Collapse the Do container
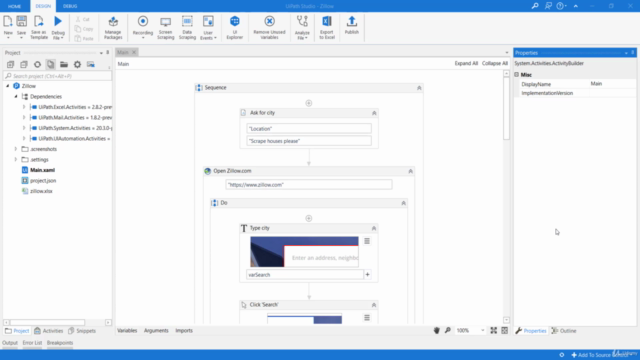640x360 pixels. click(x=403, y=203)
